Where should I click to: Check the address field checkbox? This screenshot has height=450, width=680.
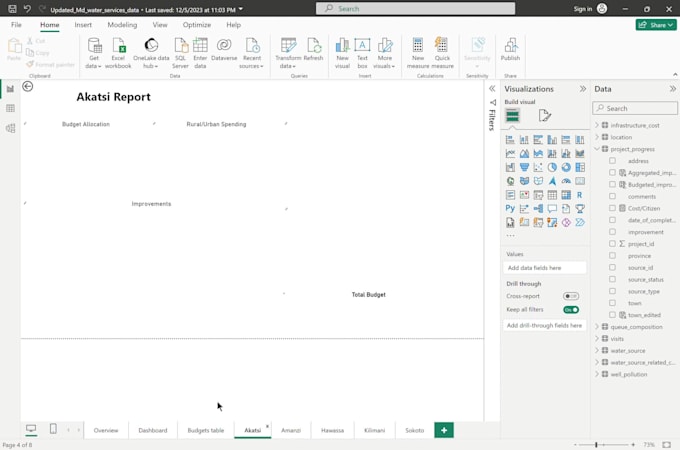coord(612,161)
